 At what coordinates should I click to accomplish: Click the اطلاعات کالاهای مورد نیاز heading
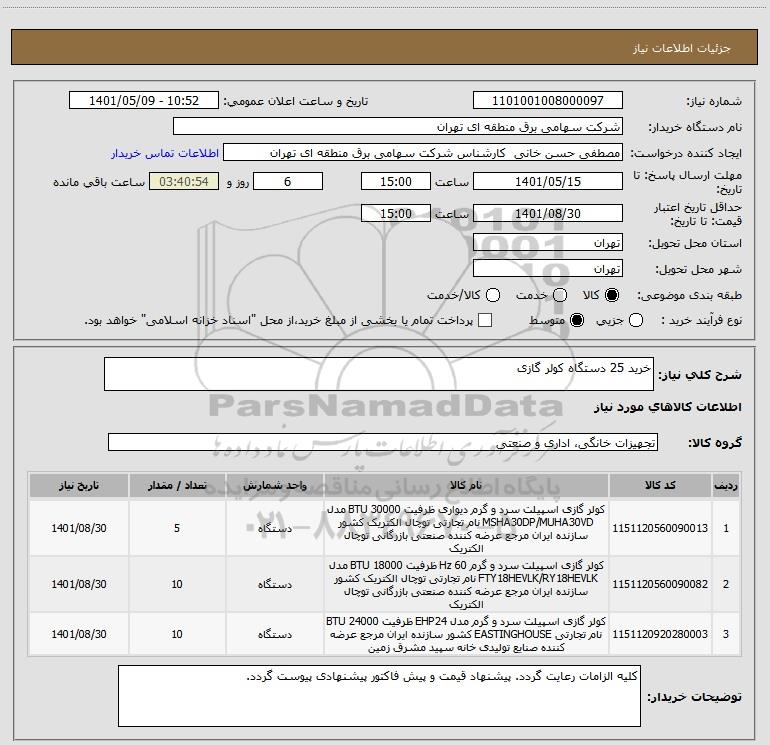[668, 407]
